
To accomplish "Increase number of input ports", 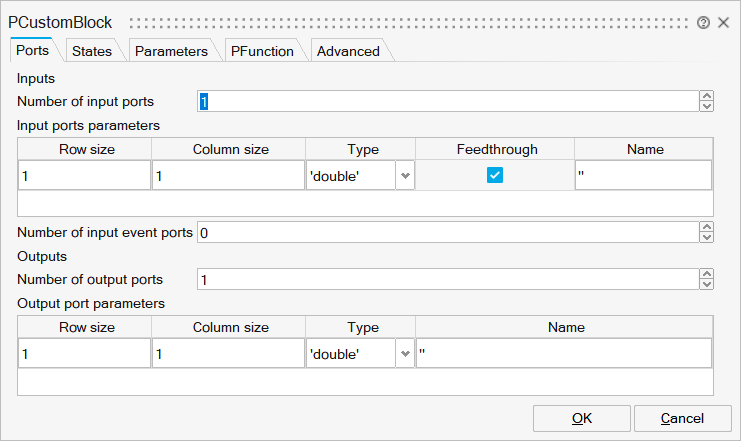I will coord(707,97).
